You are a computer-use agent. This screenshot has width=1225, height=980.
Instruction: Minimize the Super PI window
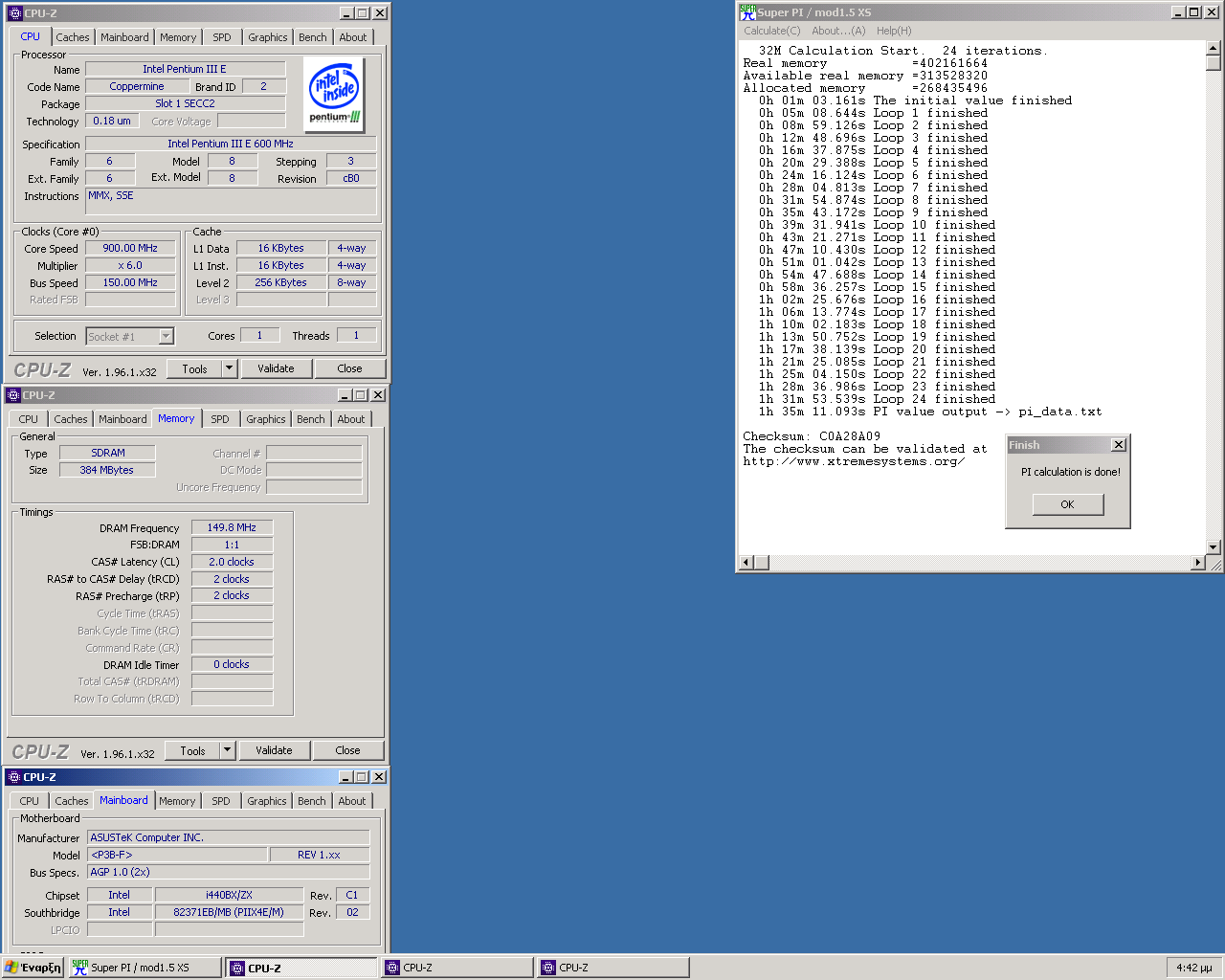1179,12
